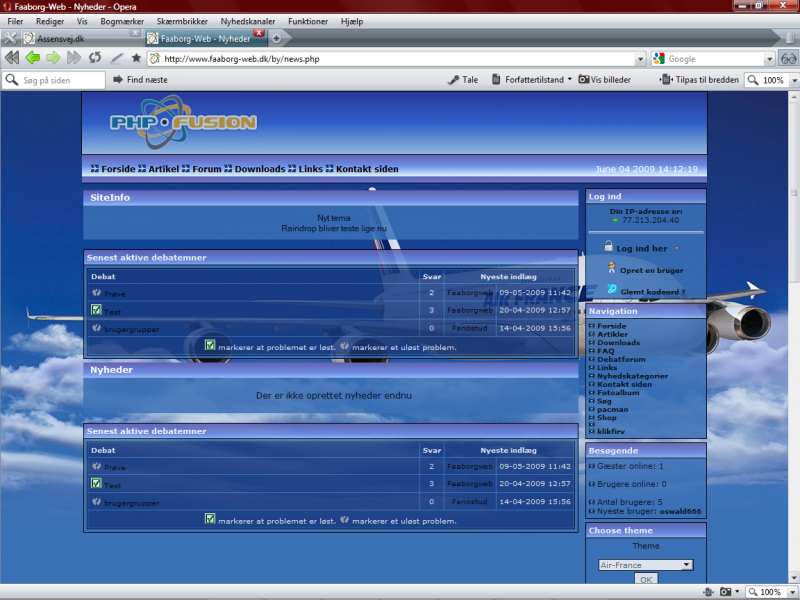Image resolution: width=800 pixels, height=600 pixels.
Task: Open Fotoalbum in the Navigation panel
Action: [618, 393]
